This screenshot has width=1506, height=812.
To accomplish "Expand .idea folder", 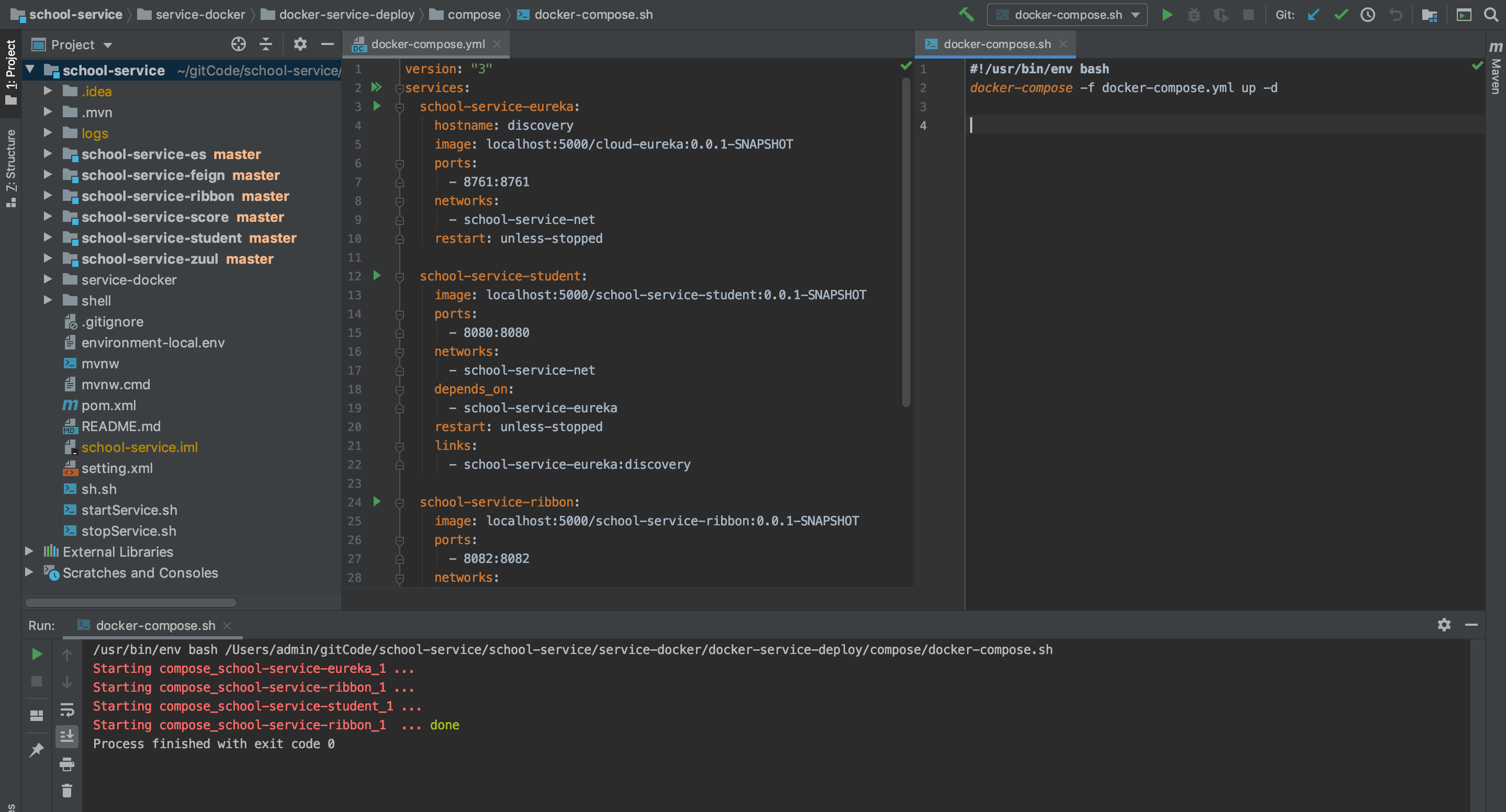I will click(x=48, y=91).
